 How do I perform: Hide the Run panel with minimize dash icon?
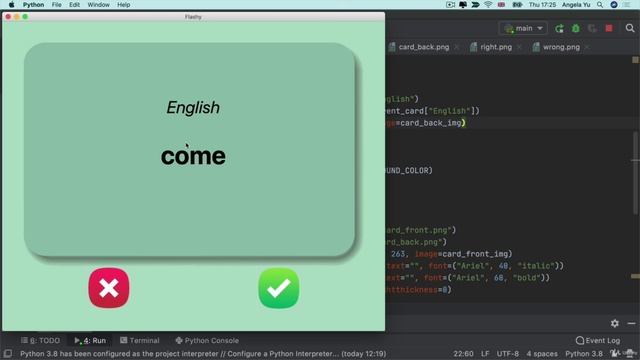(631, 323)
